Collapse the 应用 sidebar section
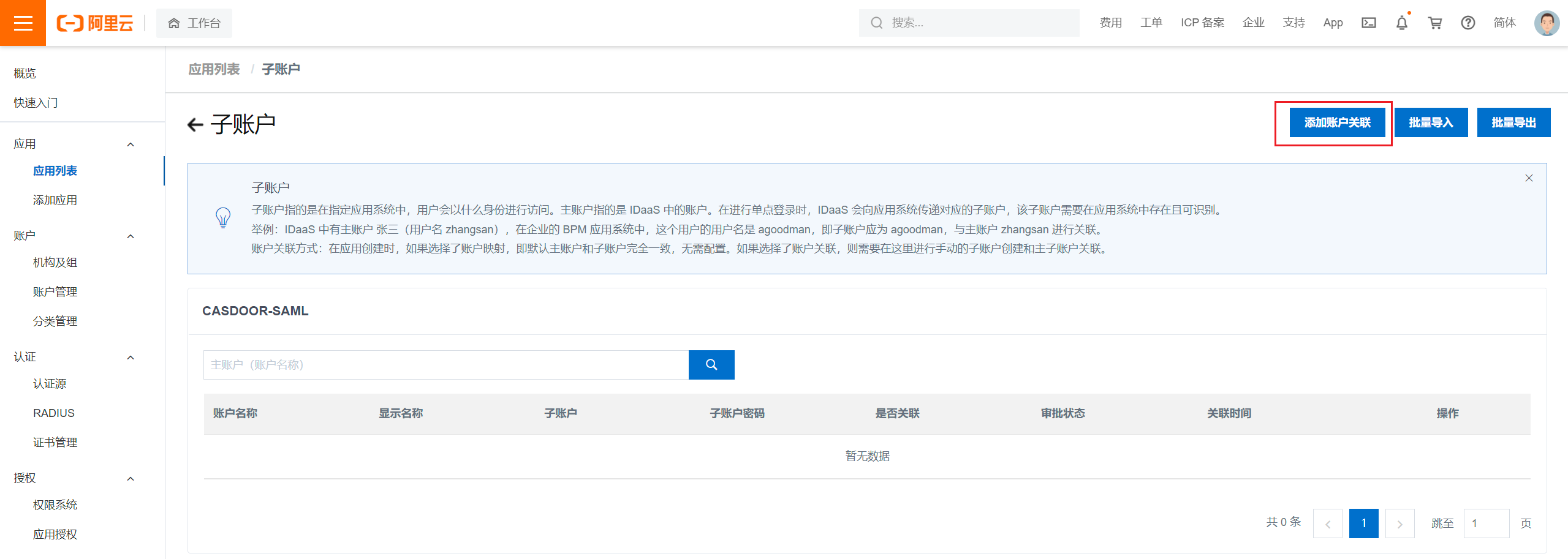Image resolution: width=1568 pixels, height=559 pixels. pos(130,143)
